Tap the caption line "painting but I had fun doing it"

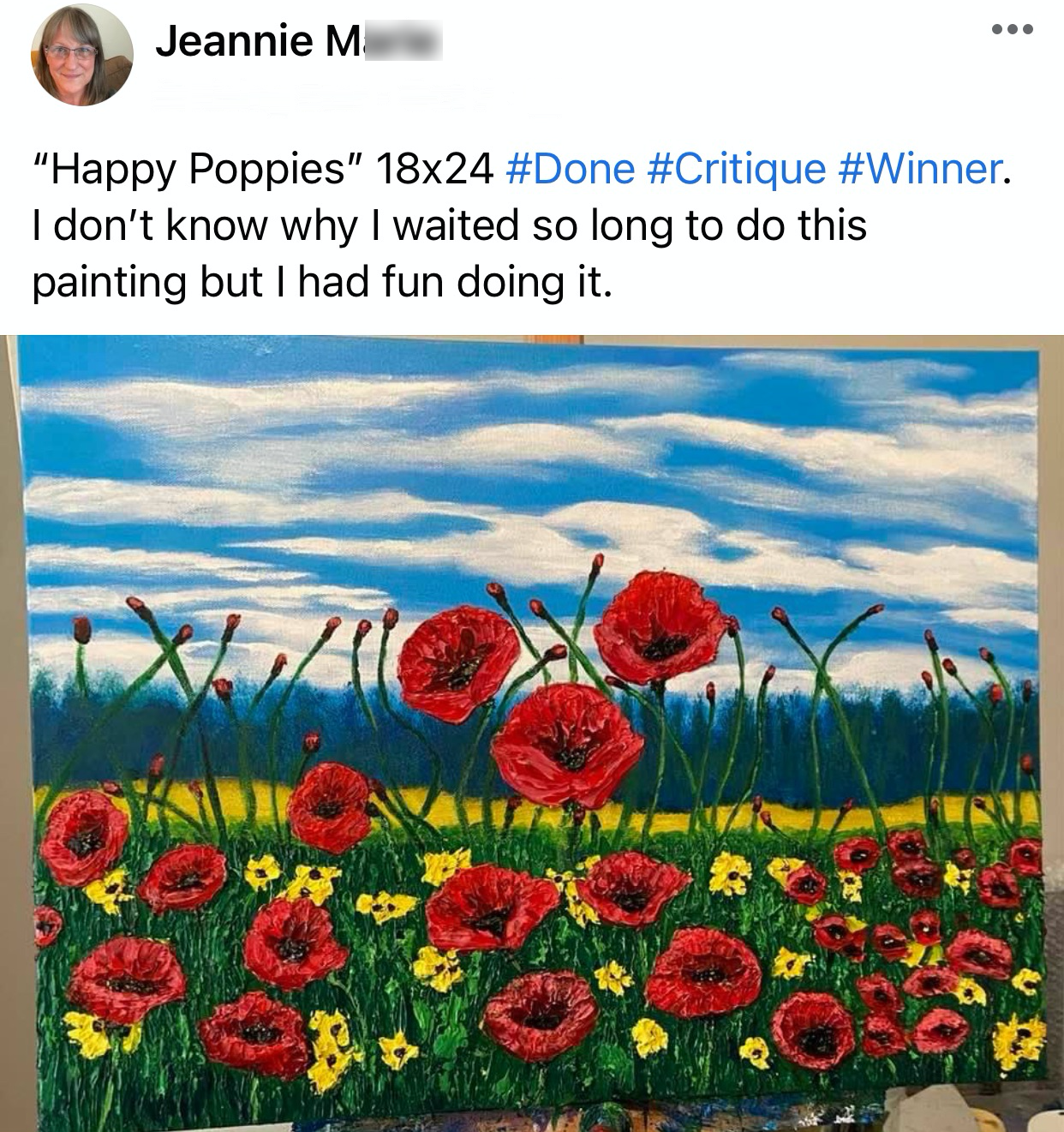pyautogui.click(x=323, y=283)
